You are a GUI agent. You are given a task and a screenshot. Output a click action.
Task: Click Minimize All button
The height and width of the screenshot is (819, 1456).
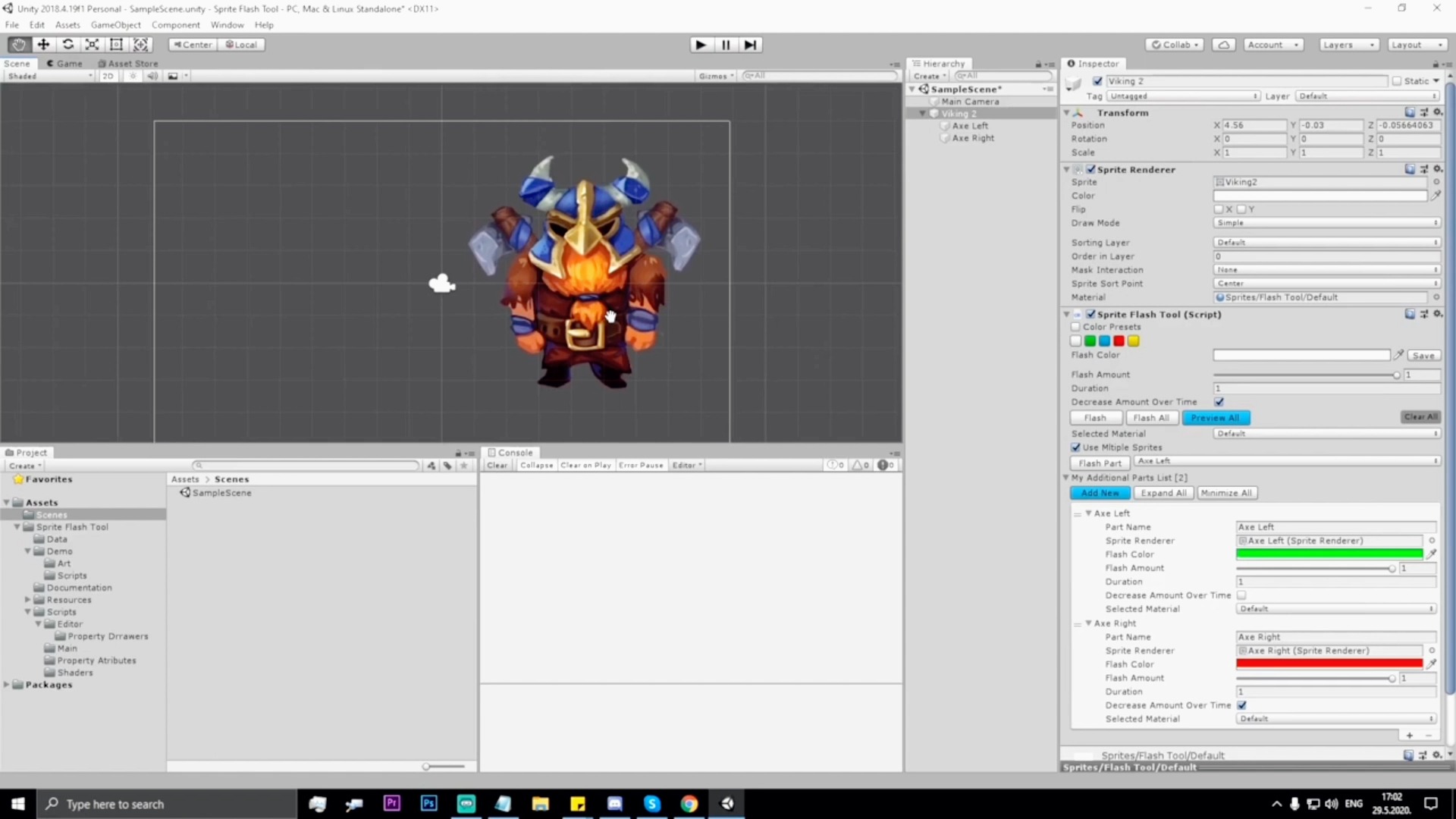click(1226, 493)
